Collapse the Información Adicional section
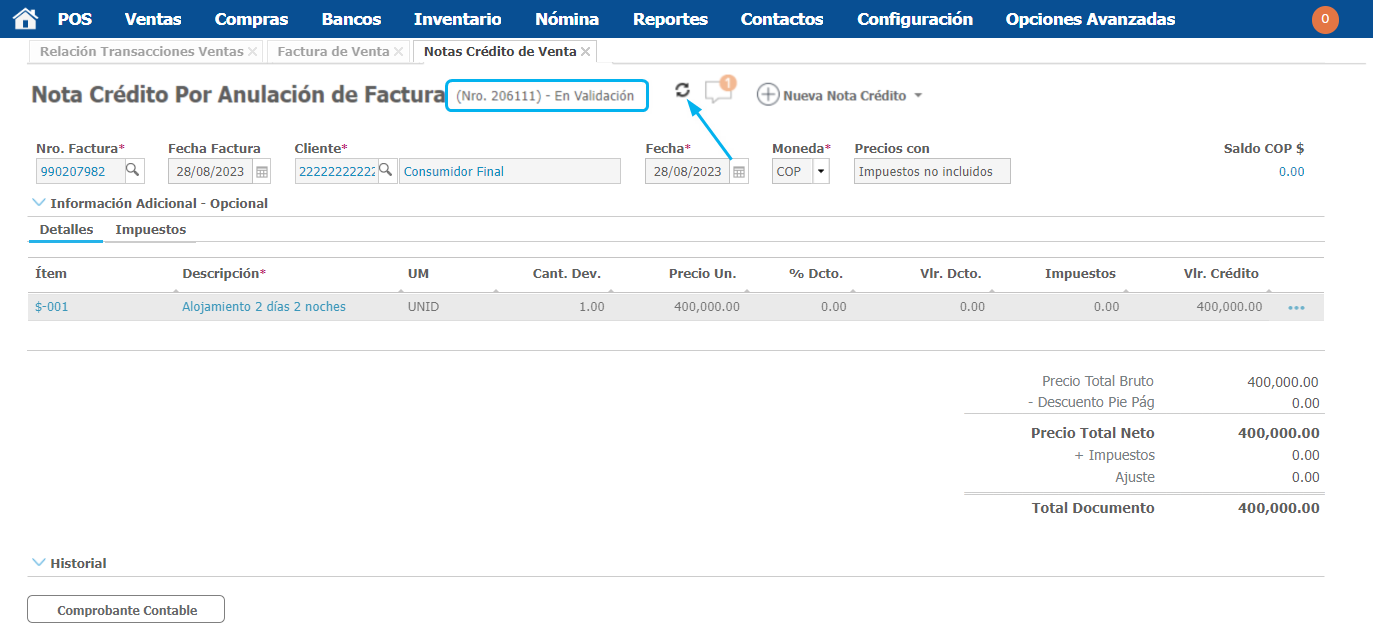Screen dimensions: 1373x642 [40, 203]
